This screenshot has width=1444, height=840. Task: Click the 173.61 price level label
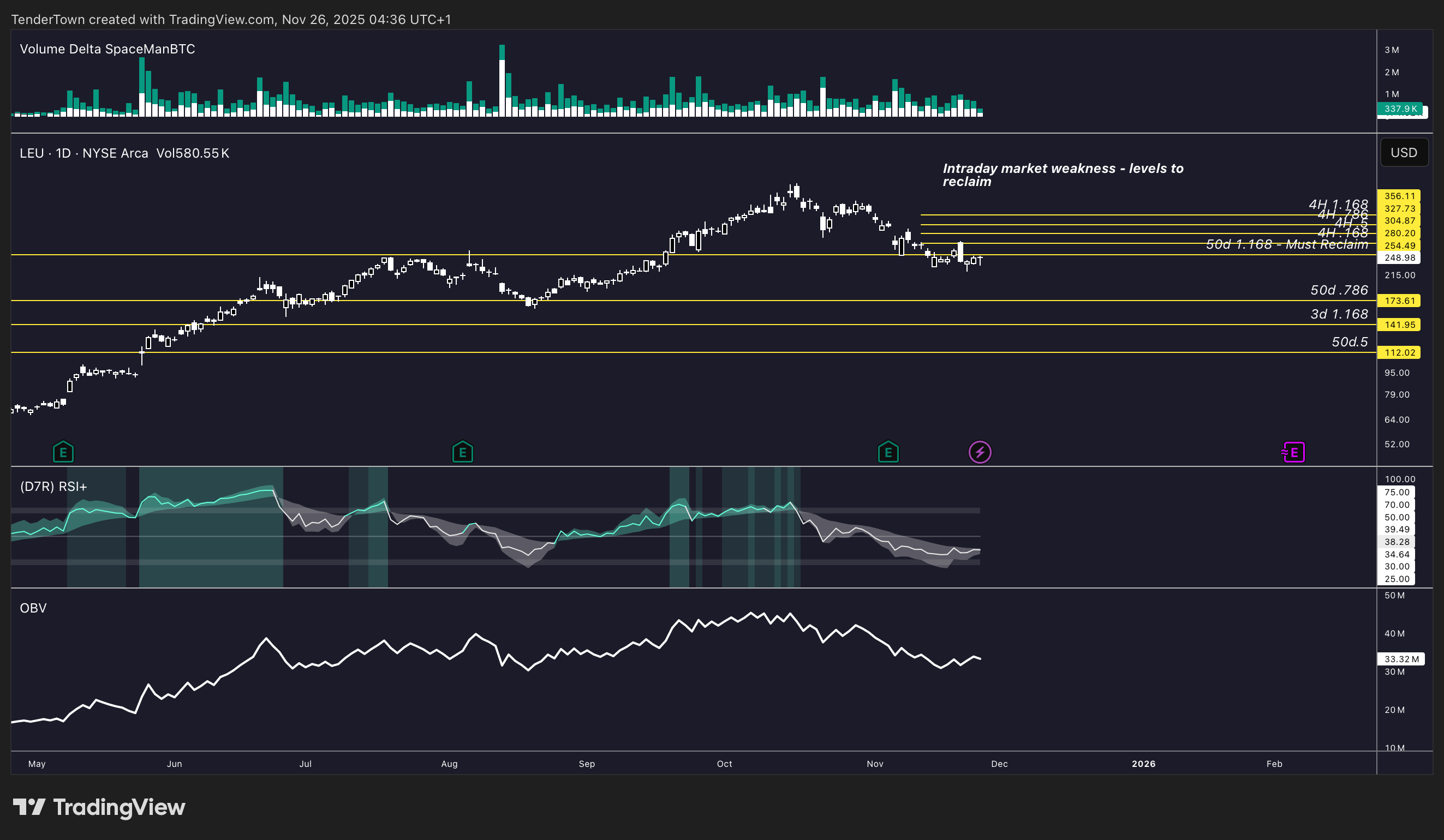[1399, 301]
